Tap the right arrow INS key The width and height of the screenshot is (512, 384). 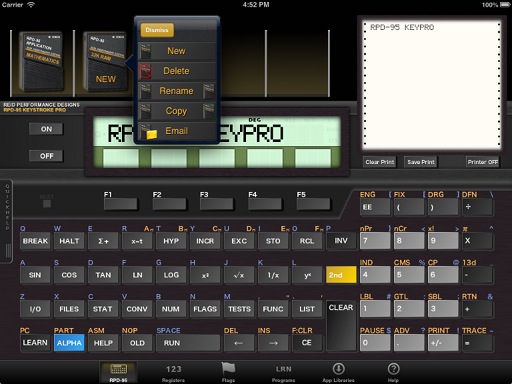tap(273, 343)
